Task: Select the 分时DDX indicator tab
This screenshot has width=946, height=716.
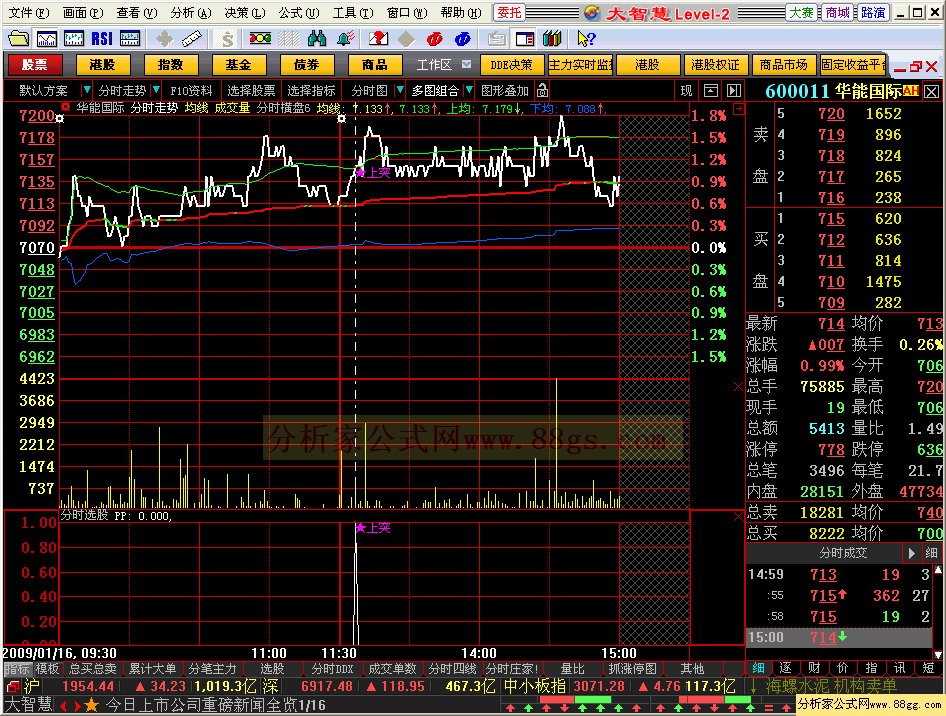Action: 332,668
